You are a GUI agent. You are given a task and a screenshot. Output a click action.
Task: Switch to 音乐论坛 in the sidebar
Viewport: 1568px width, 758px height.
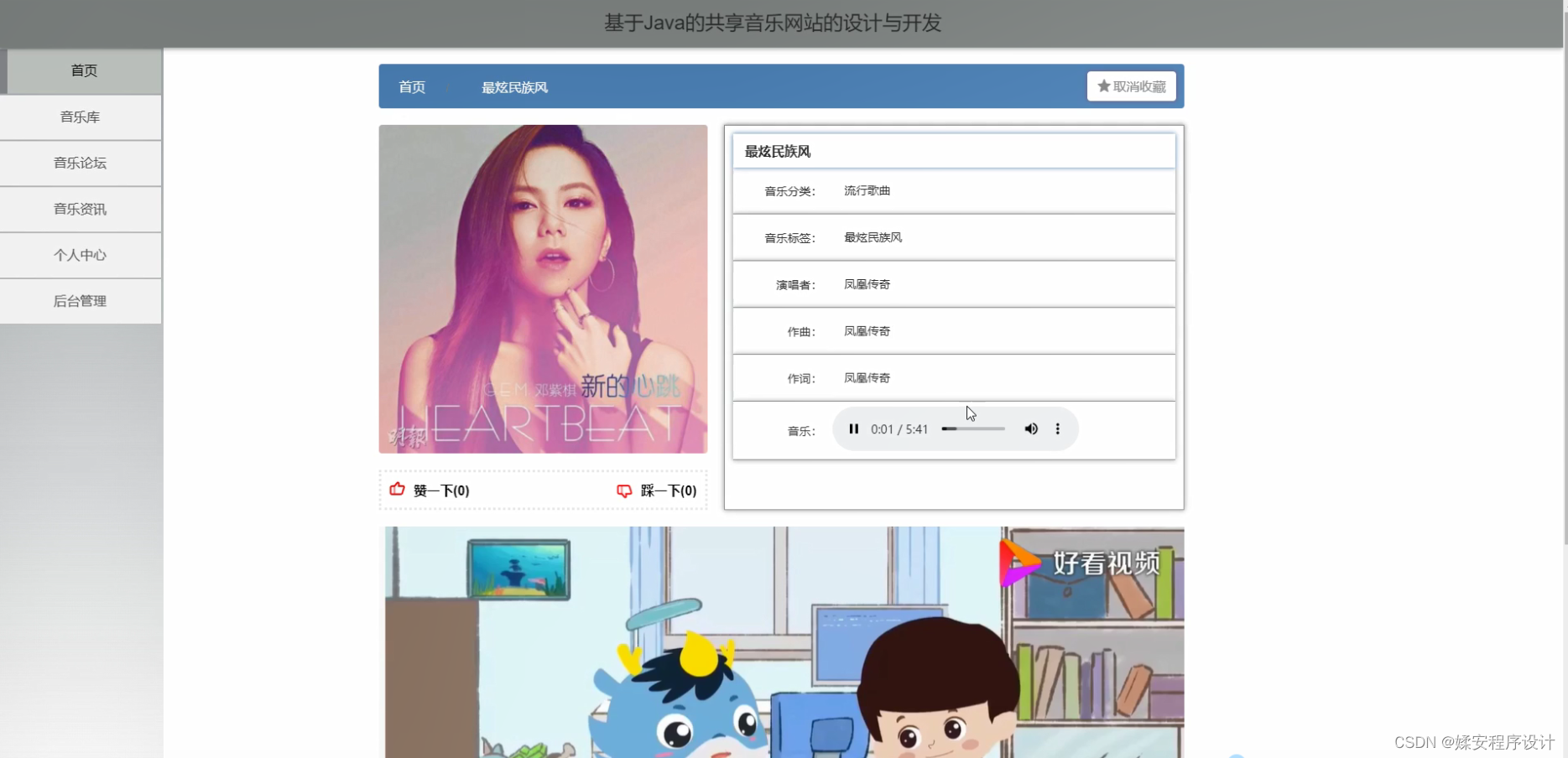pos(81,163)
